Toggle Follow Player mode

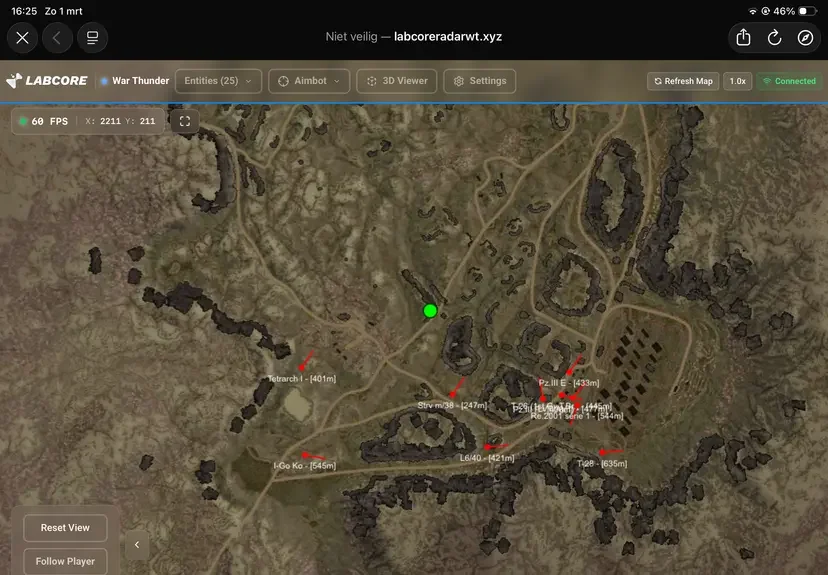tap(65, 561)
